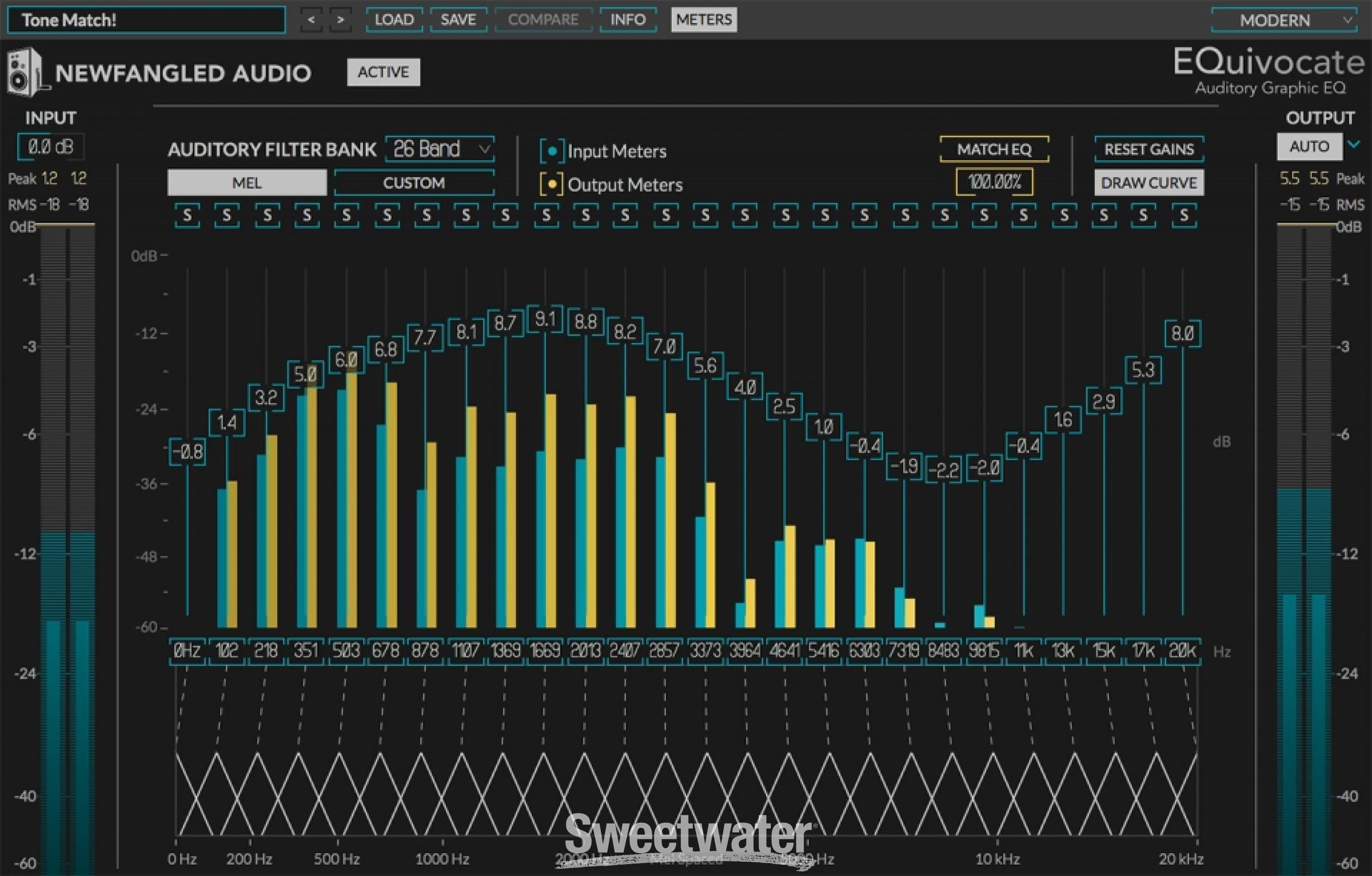Toggle Input Meters display
Viewport: 1372px width, 876px height.
pyautogui.click(x=552, y=151)
